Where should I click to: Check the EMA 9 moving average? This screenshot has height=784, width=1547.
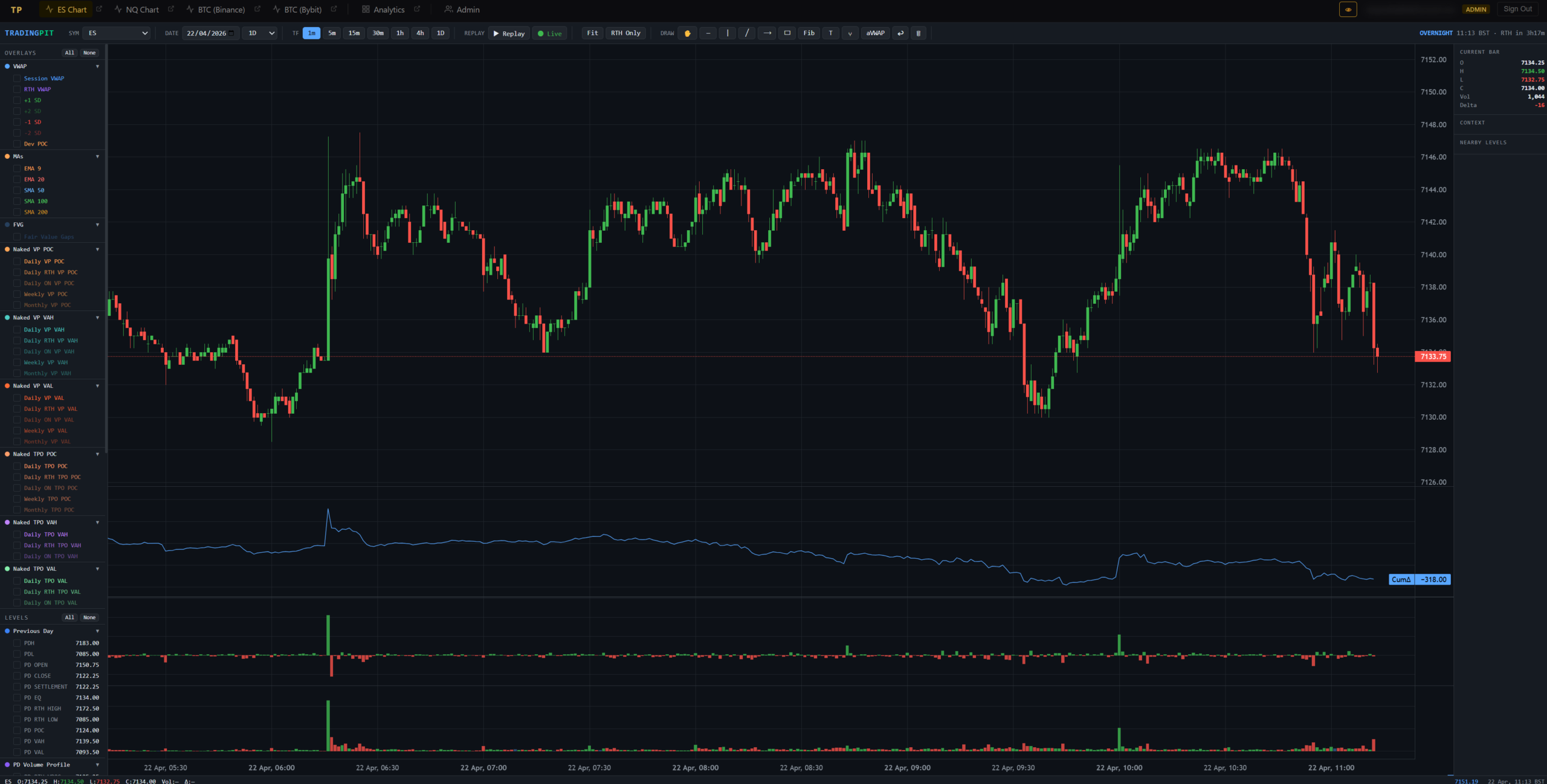pyautogui.click(x=18, y=169)
